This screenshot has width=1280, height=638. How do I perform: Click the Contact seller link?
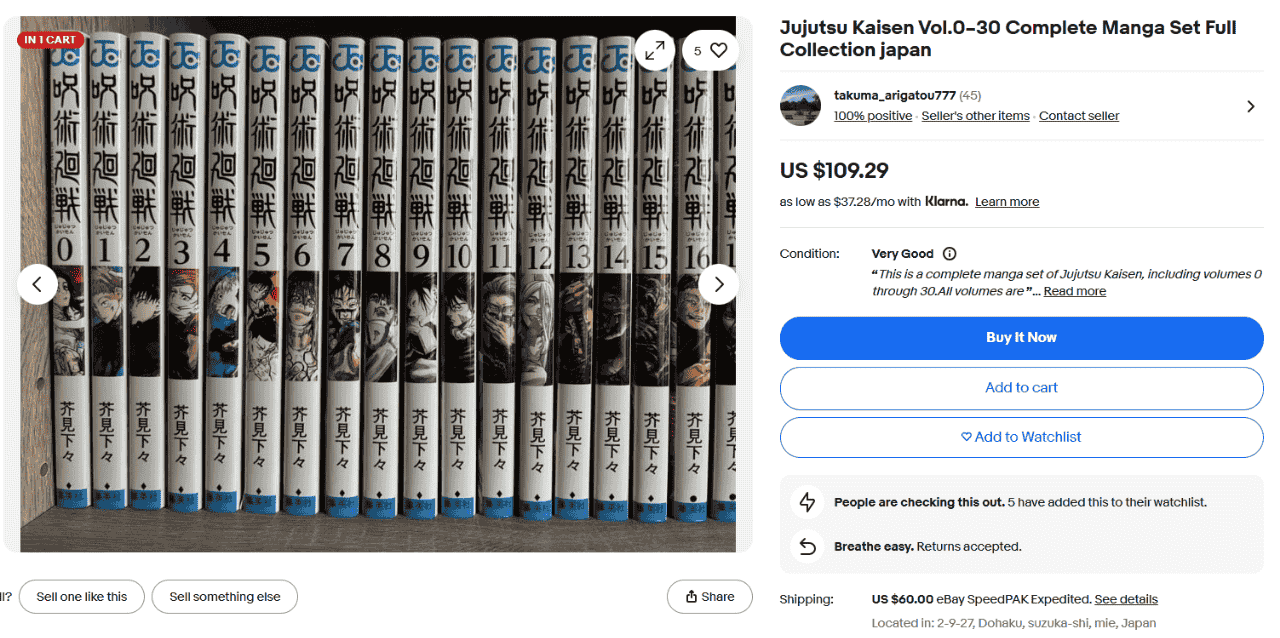(1078, 116)
